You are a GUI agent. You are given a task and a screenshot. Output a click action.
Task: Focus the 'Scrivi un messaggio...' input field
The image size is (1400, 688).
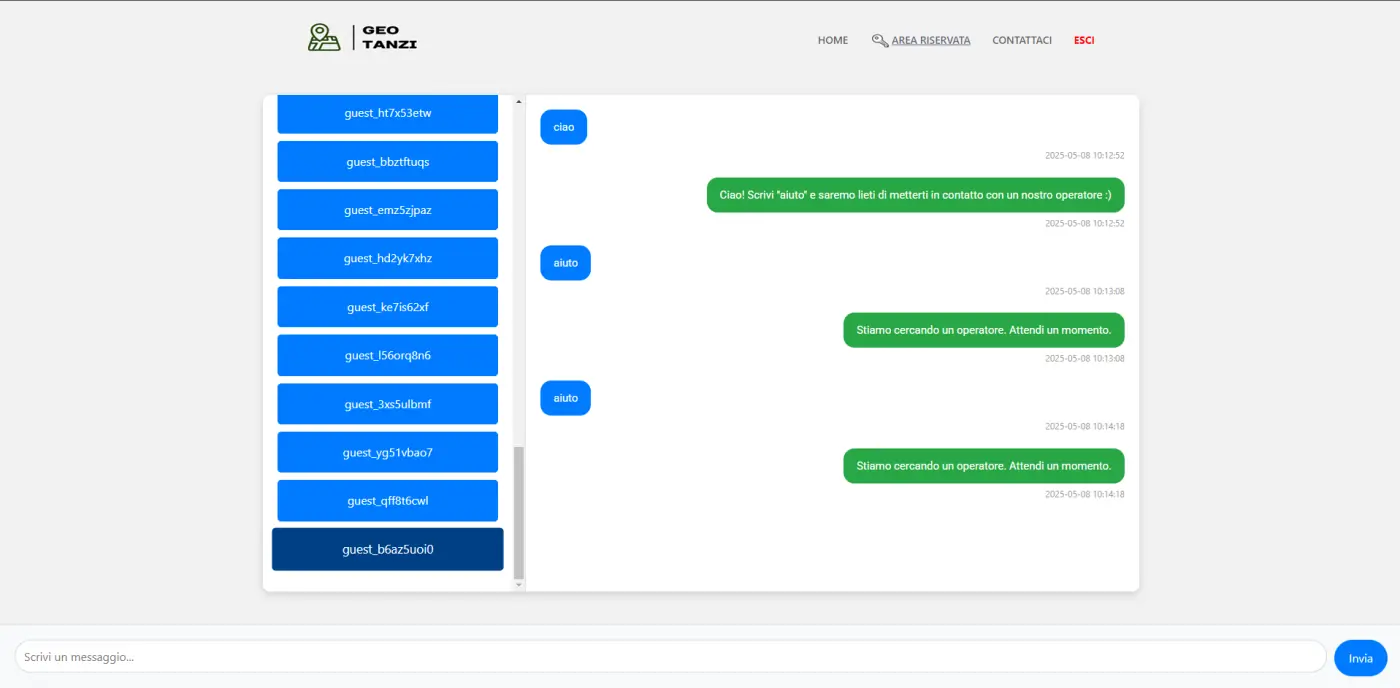coord(670,657)
